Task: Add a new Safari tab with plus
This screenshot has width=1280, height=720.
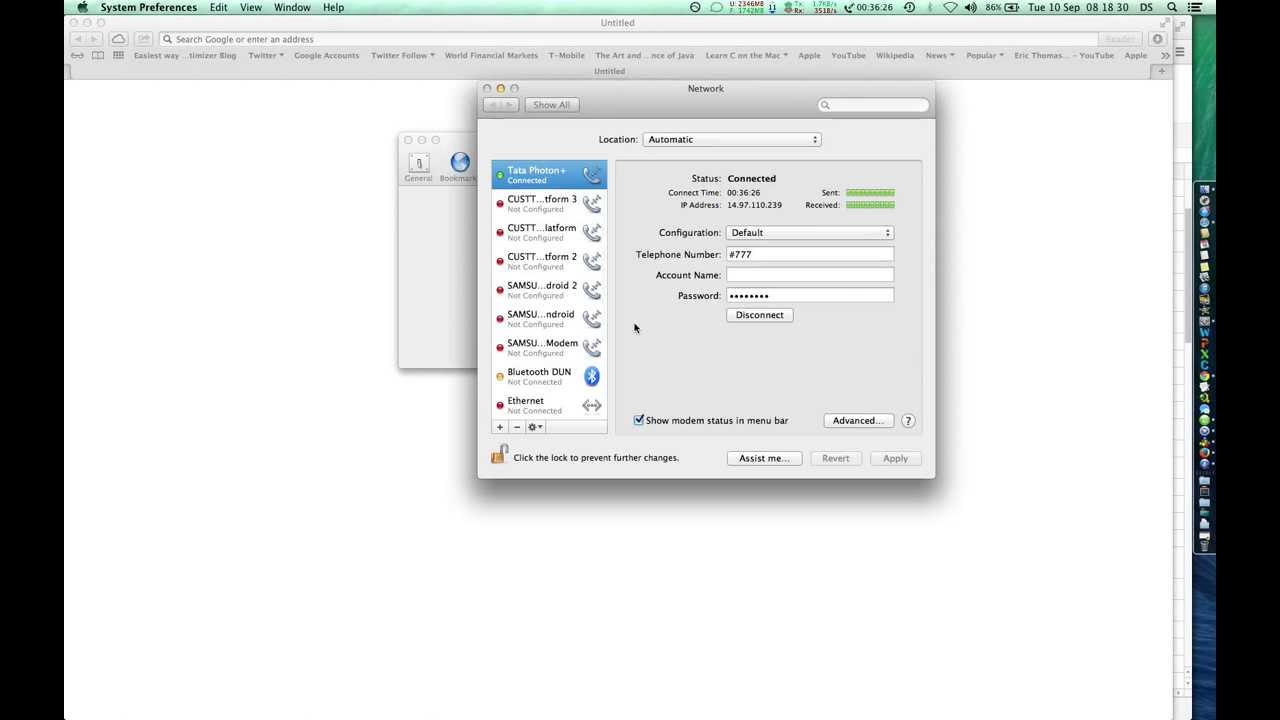Action: coord(1162,71)
